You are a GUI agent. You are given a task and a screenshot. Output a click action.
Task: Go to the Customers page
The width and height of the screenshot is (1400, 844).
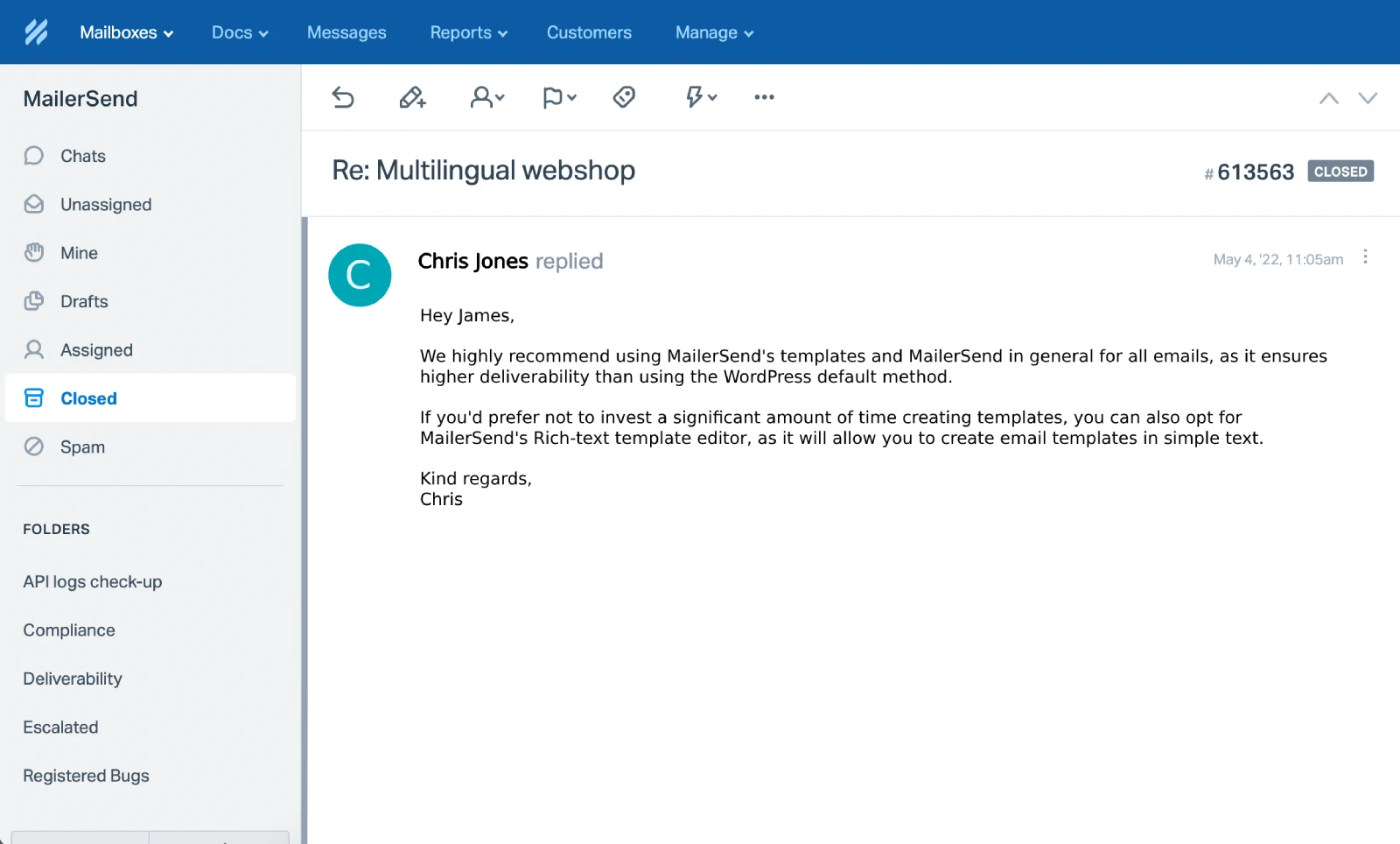click(x=589, y=32)
